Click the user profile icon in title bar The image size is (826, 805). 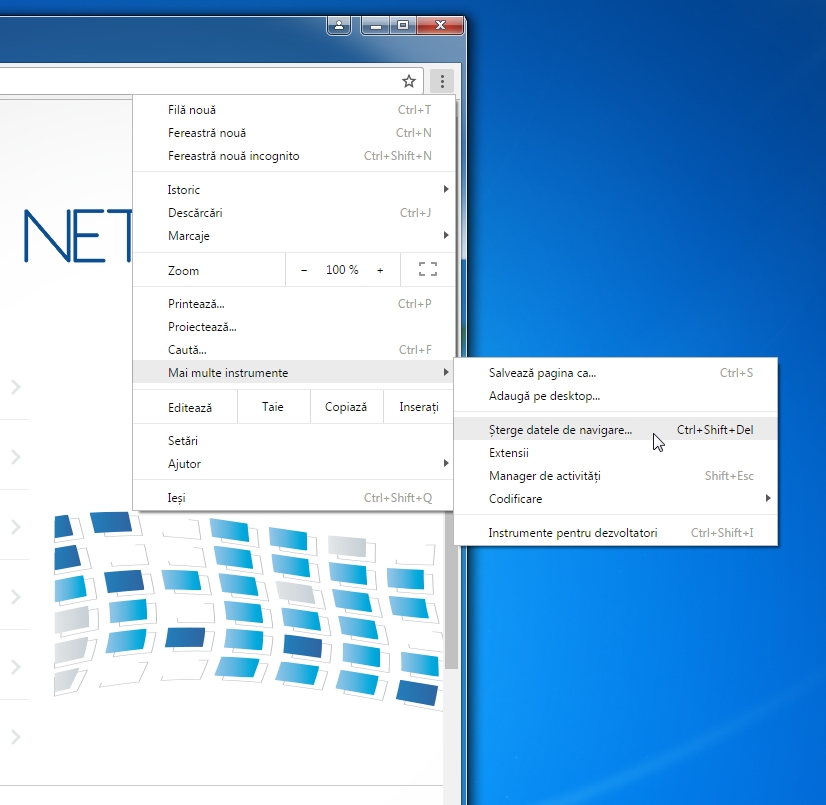[x=339, y=26]
